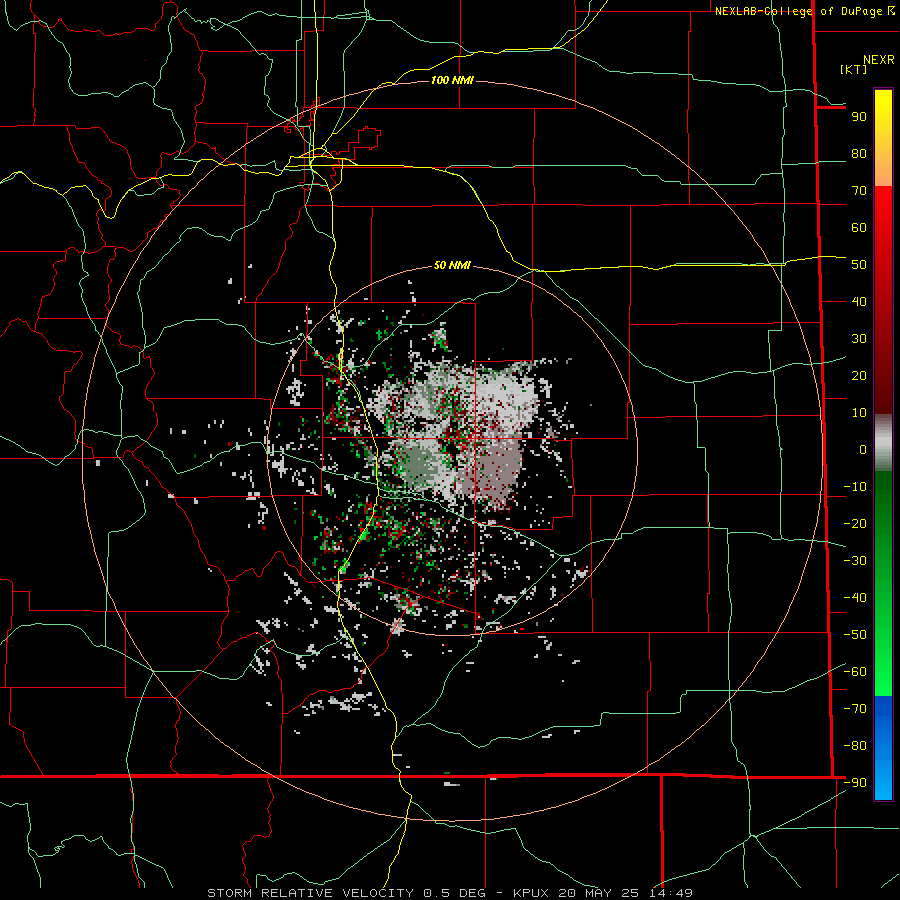Click the 90 value on velocity scale
The image size is (900, 900).
pyautogui.click(x=859, y=117)
